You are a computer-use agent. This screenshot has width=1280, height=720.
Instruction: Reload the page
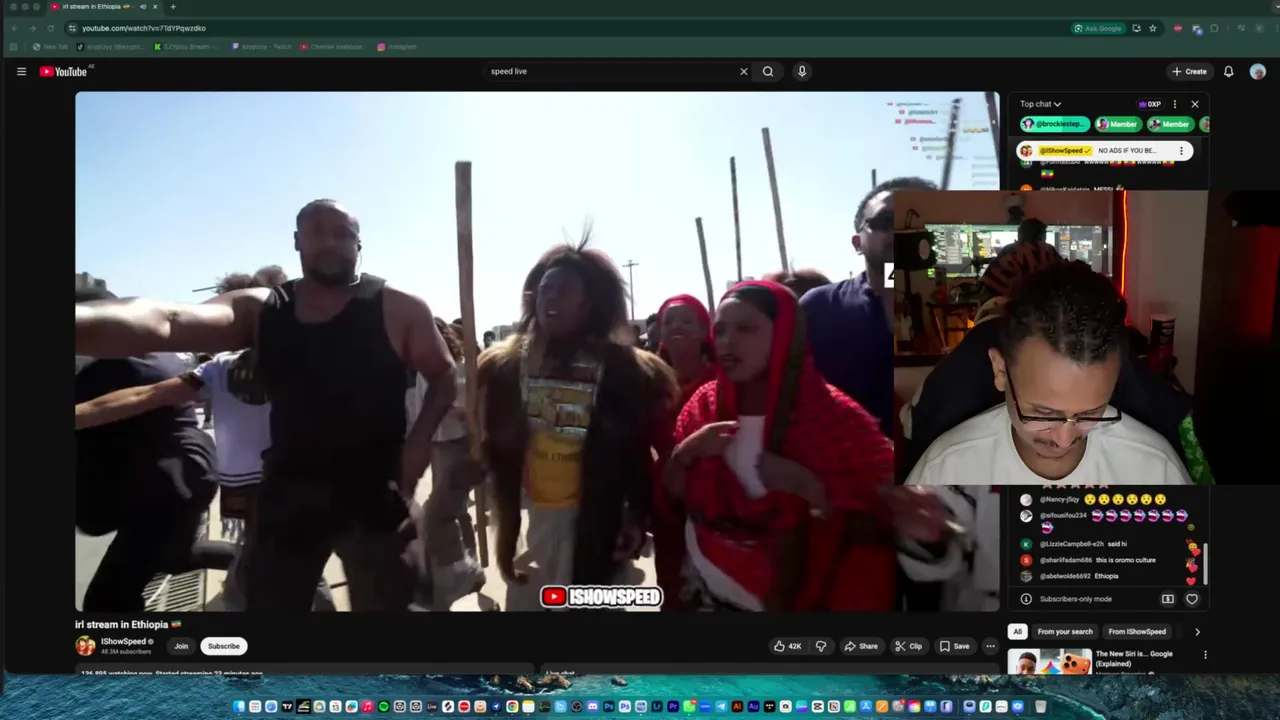point(49,28)
